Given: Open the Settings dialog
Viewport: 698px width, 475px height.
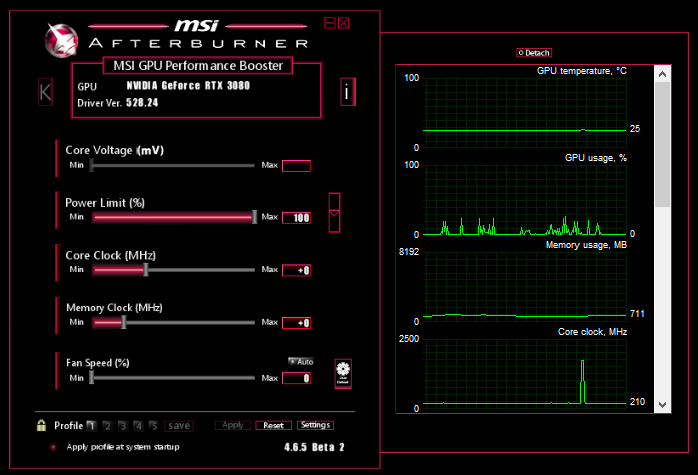Looking at the screenshot, I should click(x=315, y=425).
